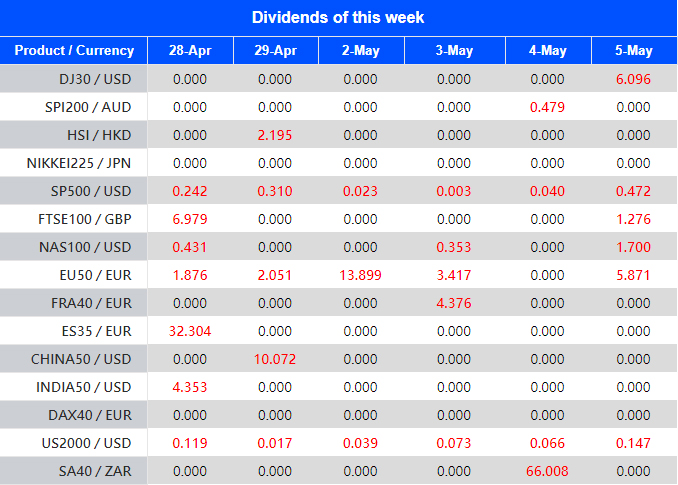Screen dimensions: 678x485
Task: Click the 29-Apr column header
Action: point(275,51)
